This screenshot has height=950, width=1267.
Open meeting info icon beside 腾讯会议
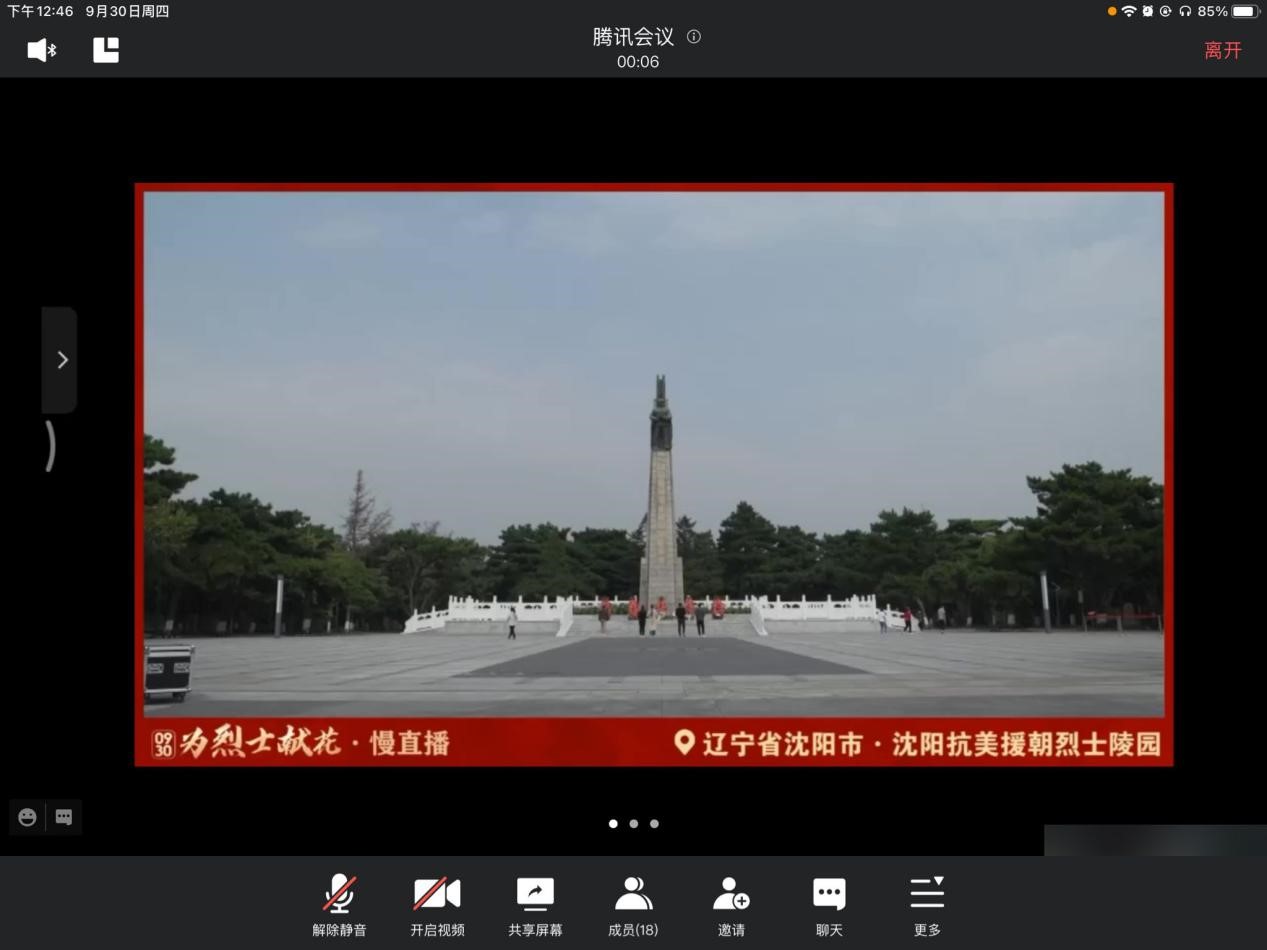(694, 37)
